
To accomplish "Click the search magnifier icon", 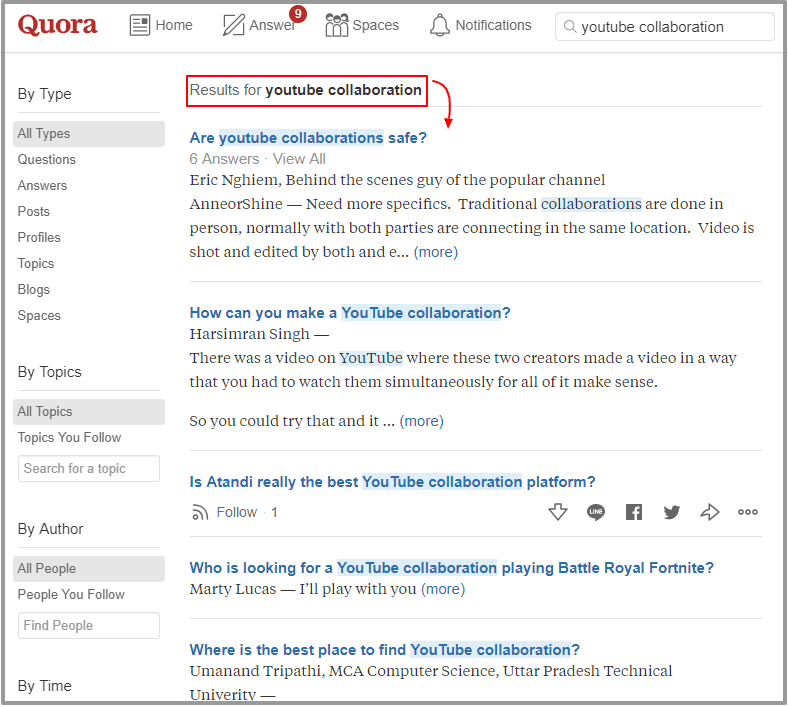I will coord(570,26).
